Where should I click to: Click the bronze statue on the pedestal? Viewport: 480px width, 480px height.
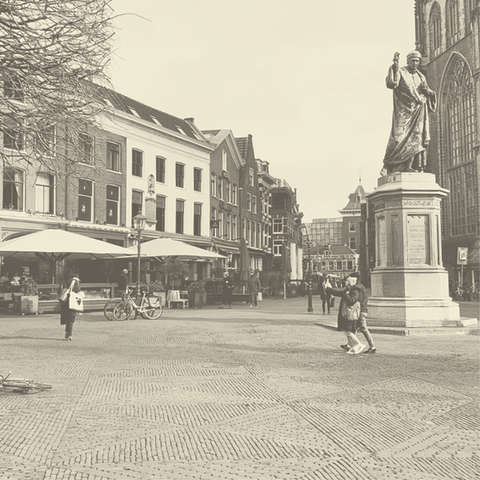(409, 113)
